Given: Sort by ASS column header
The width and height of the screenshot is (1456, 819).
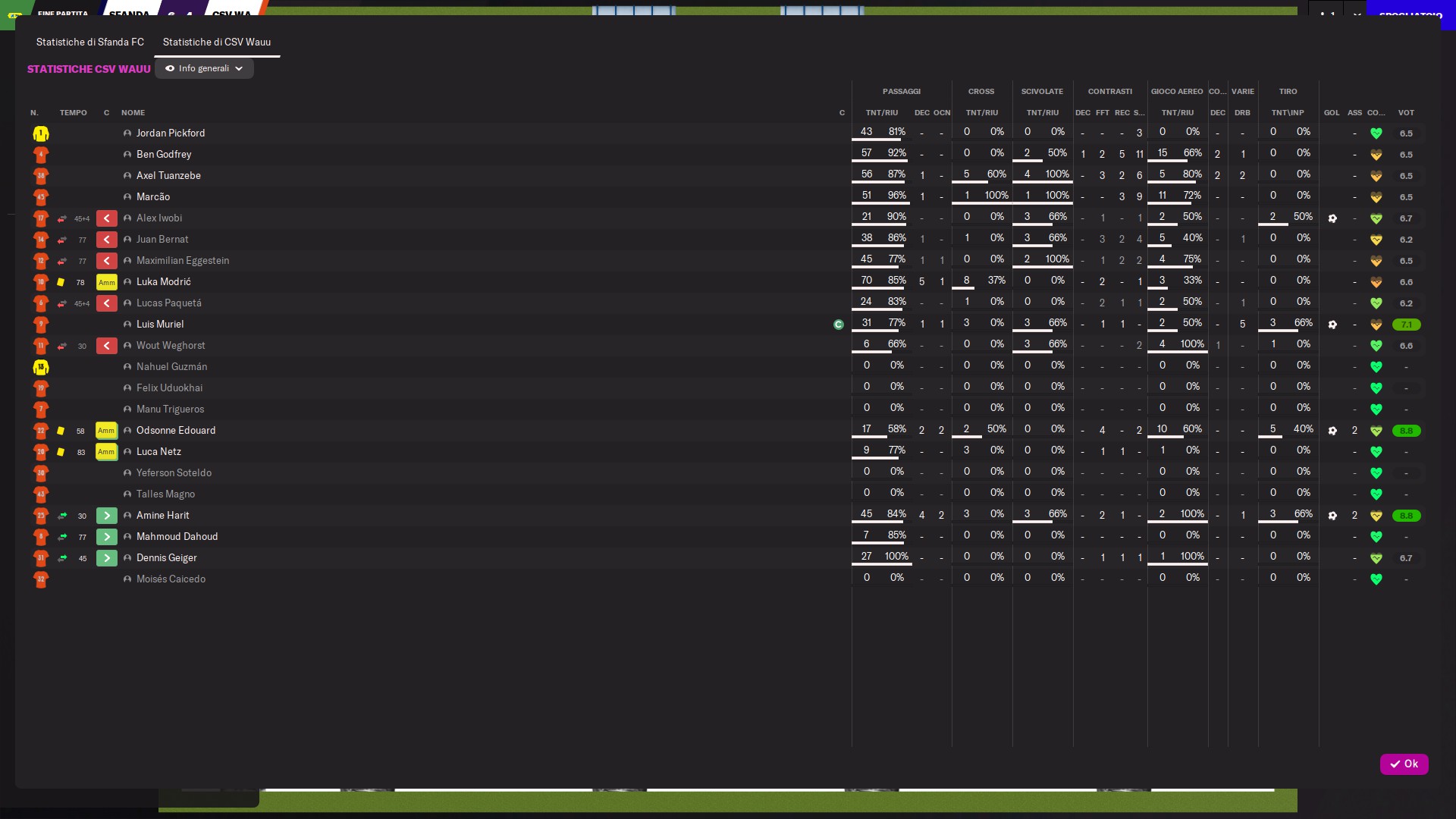Looking at the screenshot, I should pos(1354,113).
